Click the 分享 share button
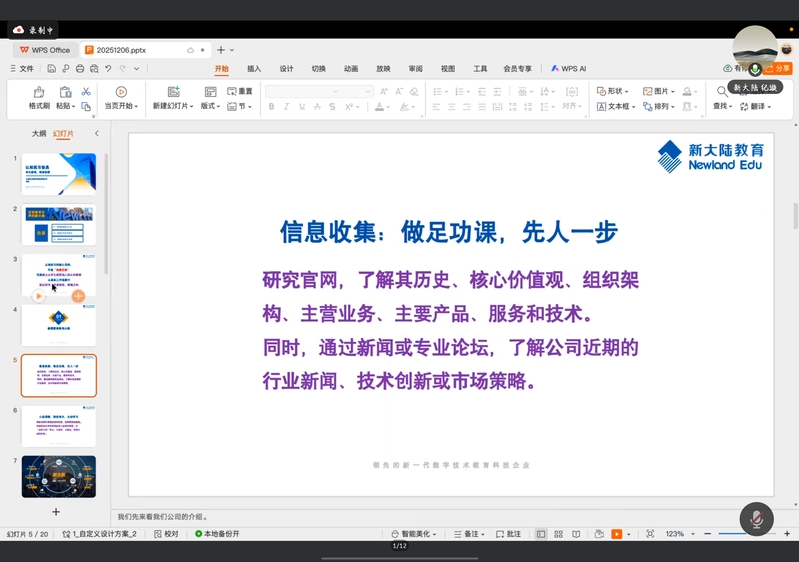This screenshot has width=799, height=562. 778,69
